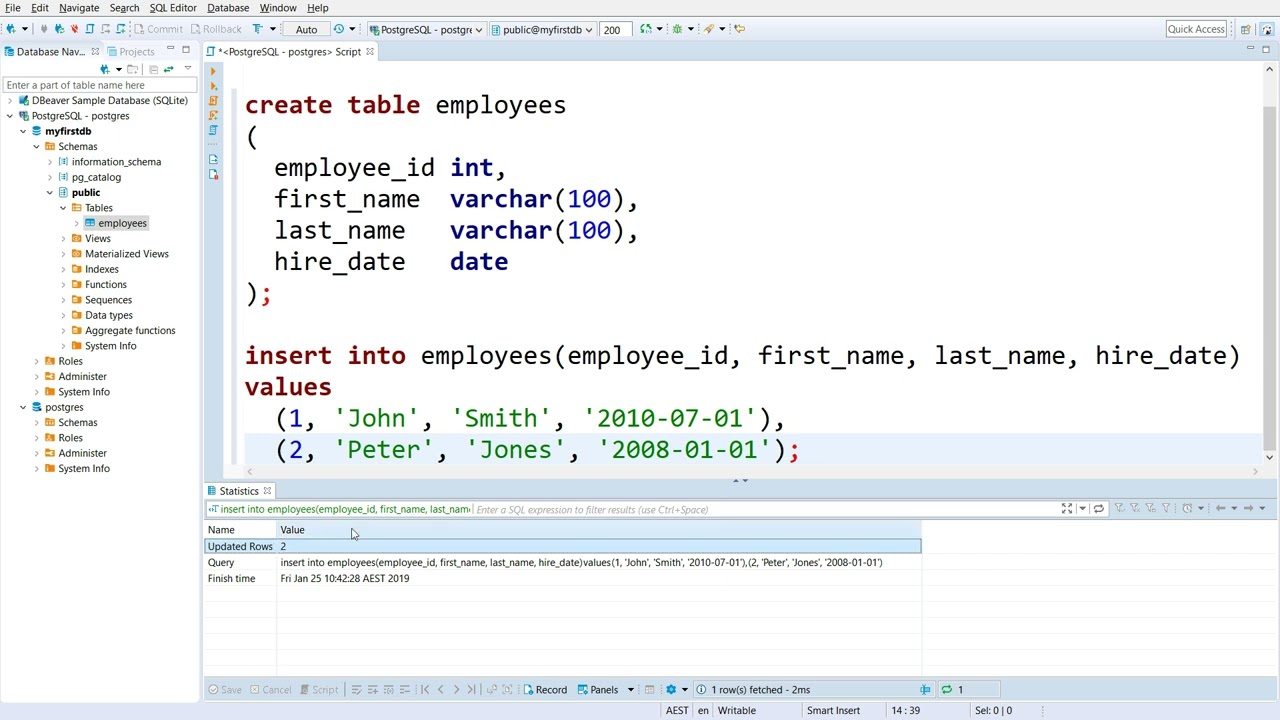Close the Statistics tab

(x=267, y=491)
